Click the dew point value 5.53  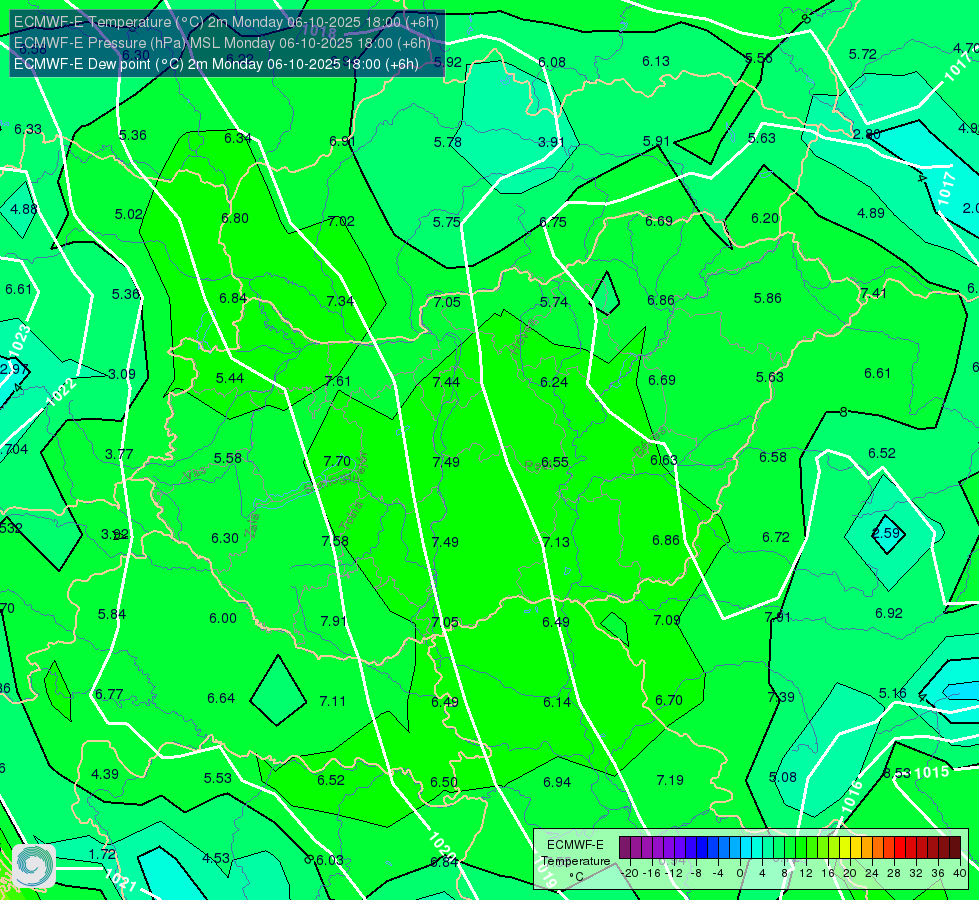coord(218,778)
